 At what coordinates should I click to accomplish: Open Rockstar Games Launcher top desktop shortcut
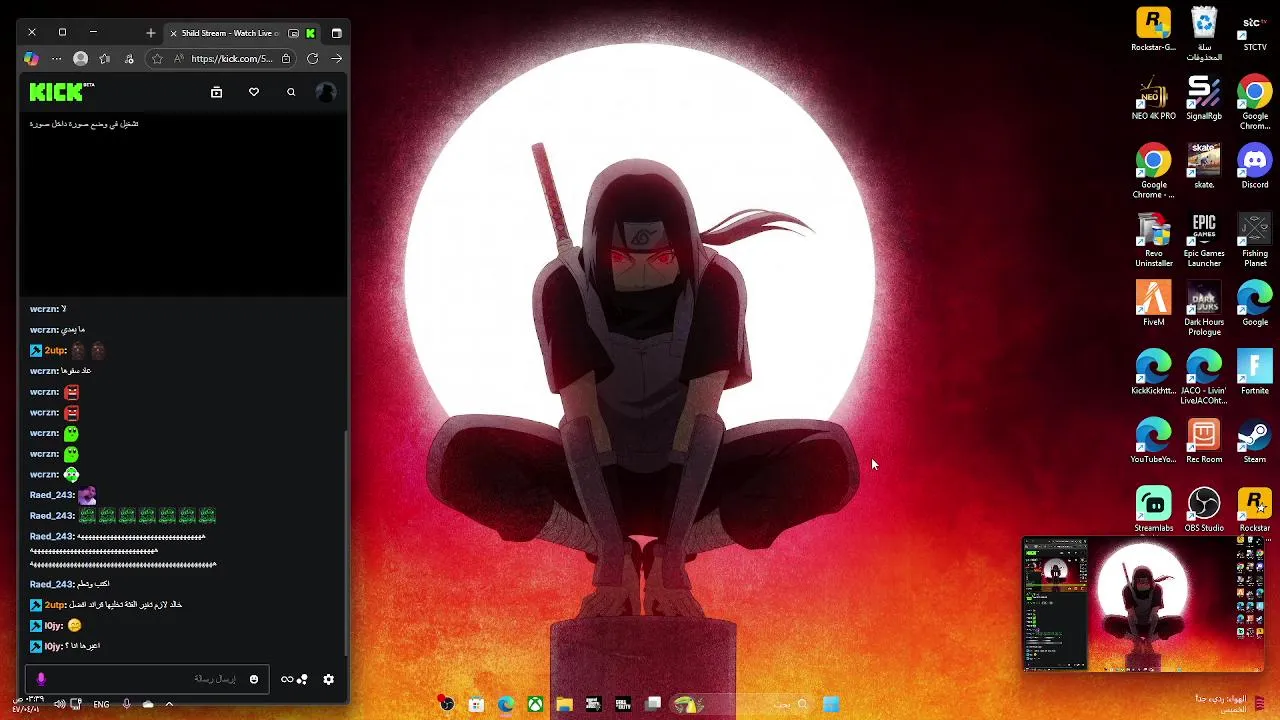pyautogui.click(x=1153, y=30)
